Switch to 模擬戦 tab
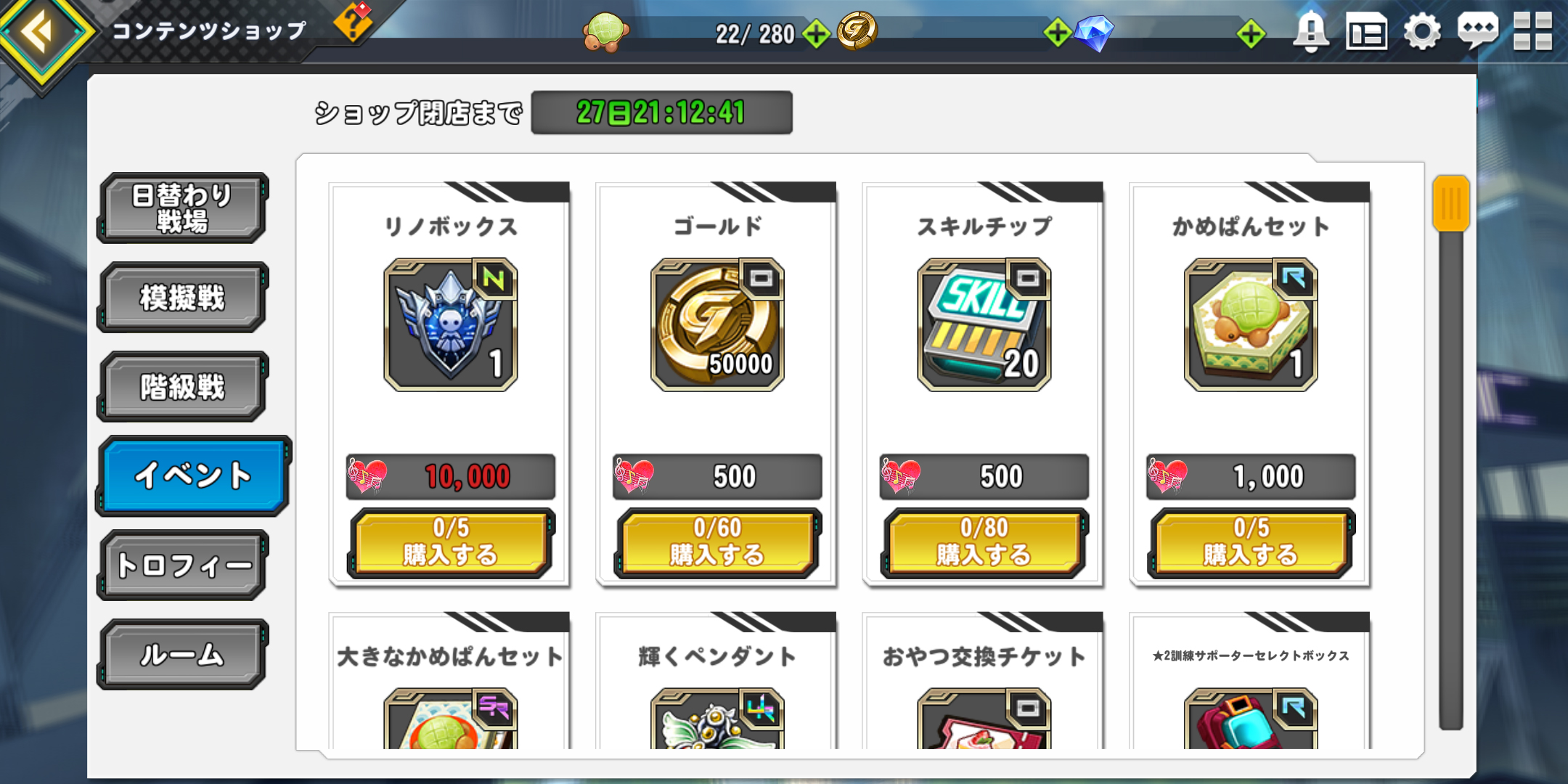This screenshot has width=1568, height=784. [182, 298]
